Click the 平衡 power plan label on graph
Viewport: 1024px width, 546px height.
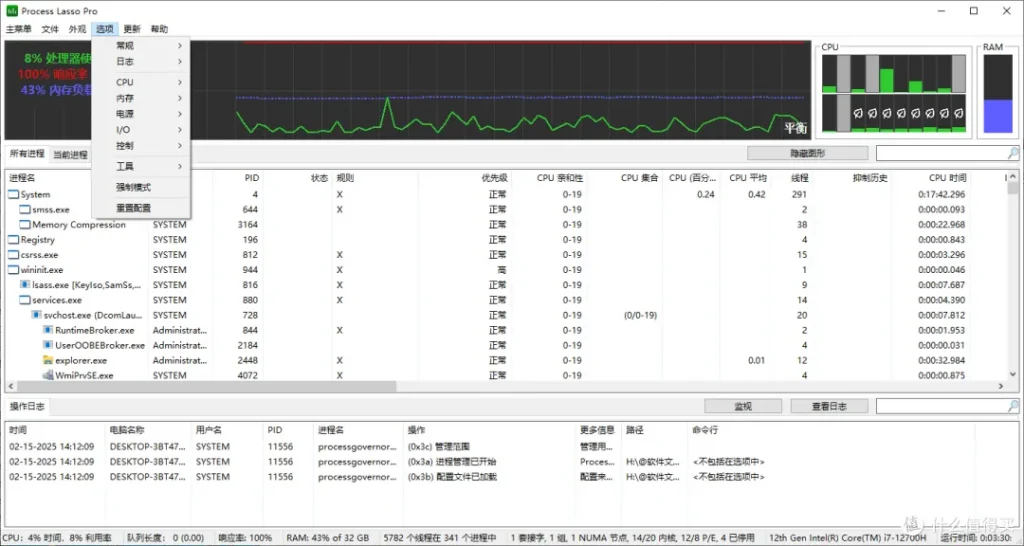(795, 127)
